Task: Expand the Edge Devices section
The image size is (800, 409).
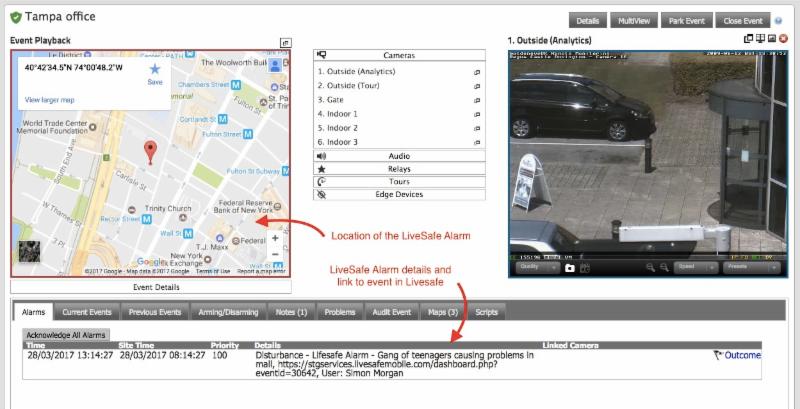Action: (x=399, y=194)
